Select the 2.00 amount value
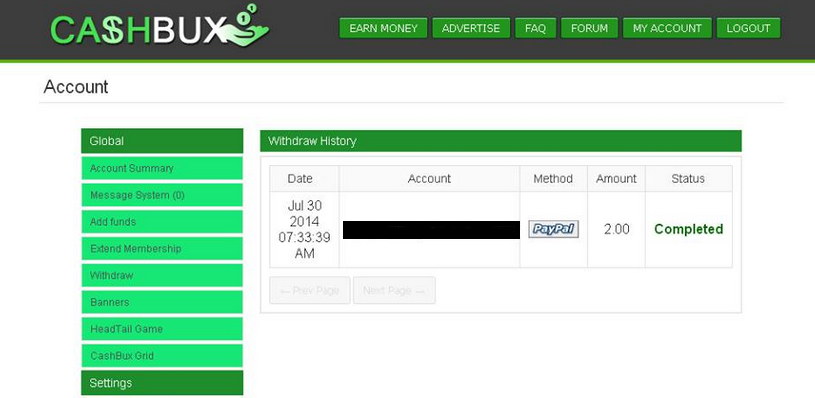The width and height of the screenshot is (815, 398). pyautogui.click(x=616, y=229)
